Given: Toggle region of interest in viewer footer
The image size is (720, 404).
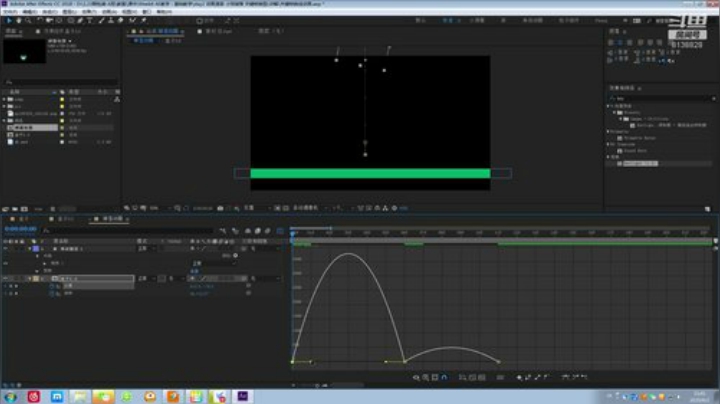Looking at the screenshot, I should click(x=277, y=208).
